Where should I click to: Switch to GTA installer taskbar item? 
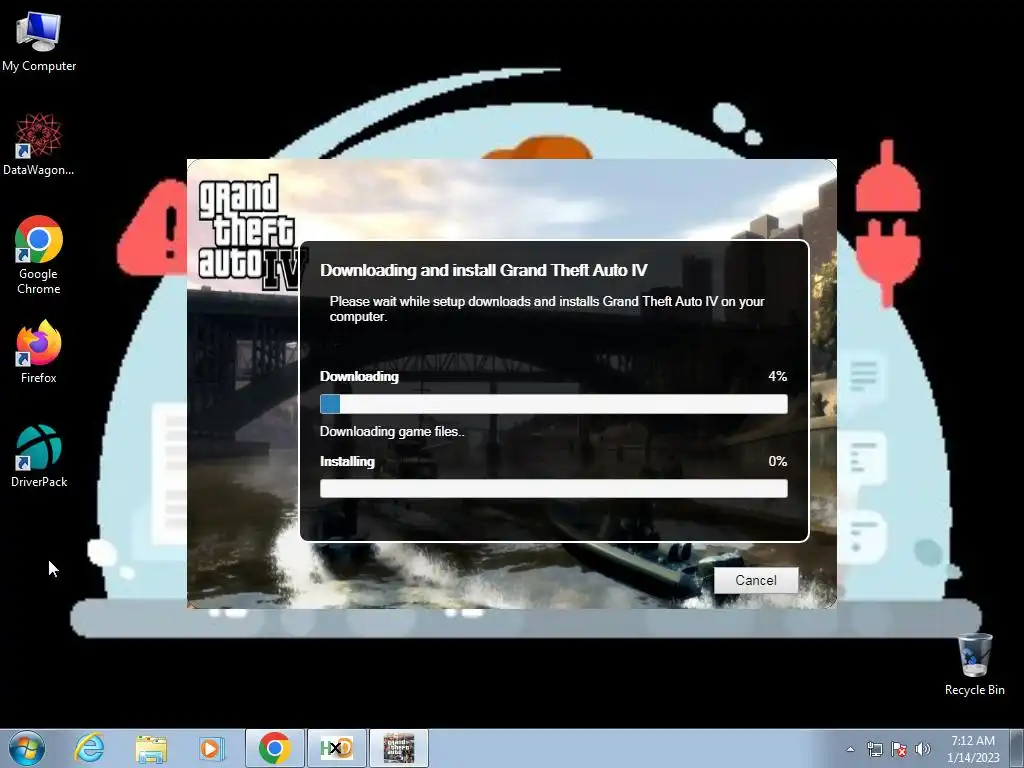[x=399, y=748]
